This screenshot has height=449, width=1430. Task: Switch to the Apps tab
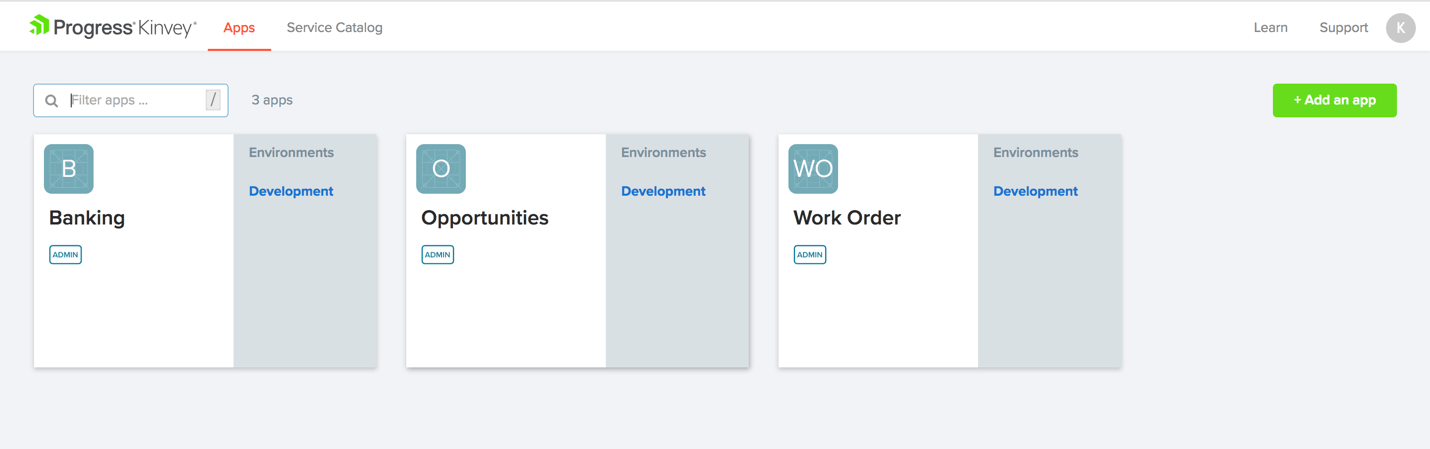point(239,28)
